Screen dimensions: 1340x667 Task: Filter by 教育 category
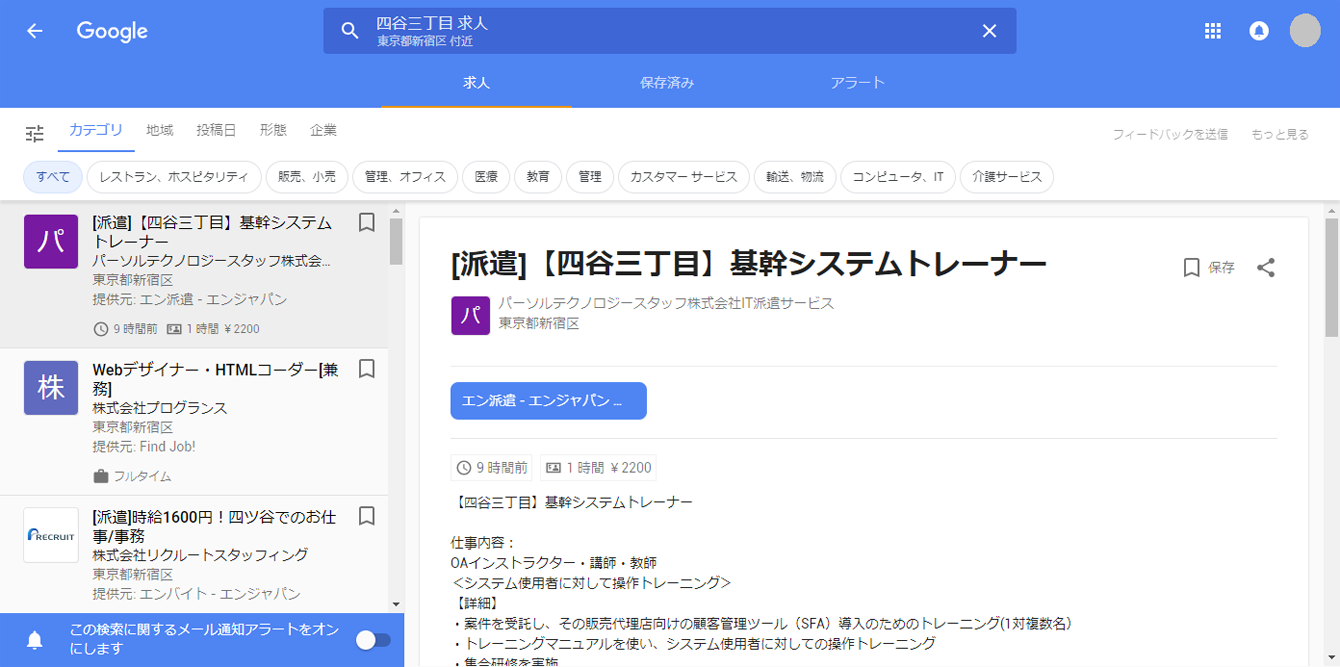(x=538, y=177)
